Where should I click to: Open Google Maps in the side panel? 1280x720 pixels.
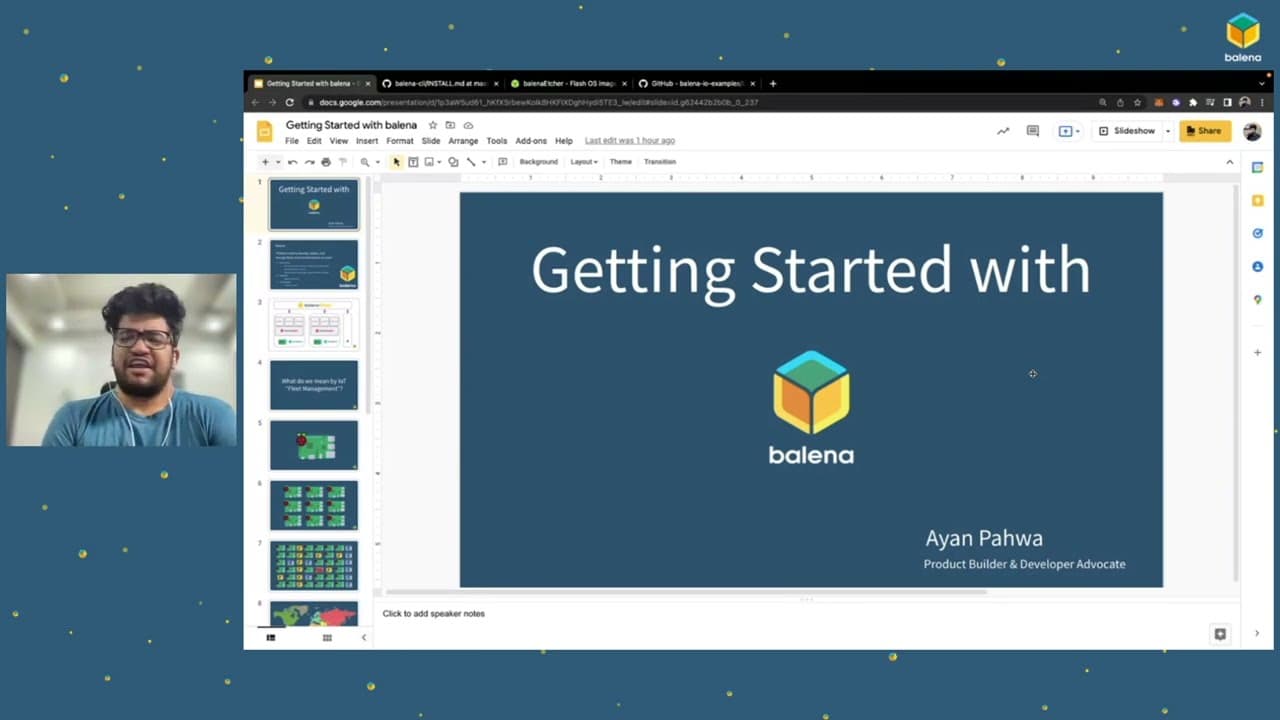tap(1257, 300)
